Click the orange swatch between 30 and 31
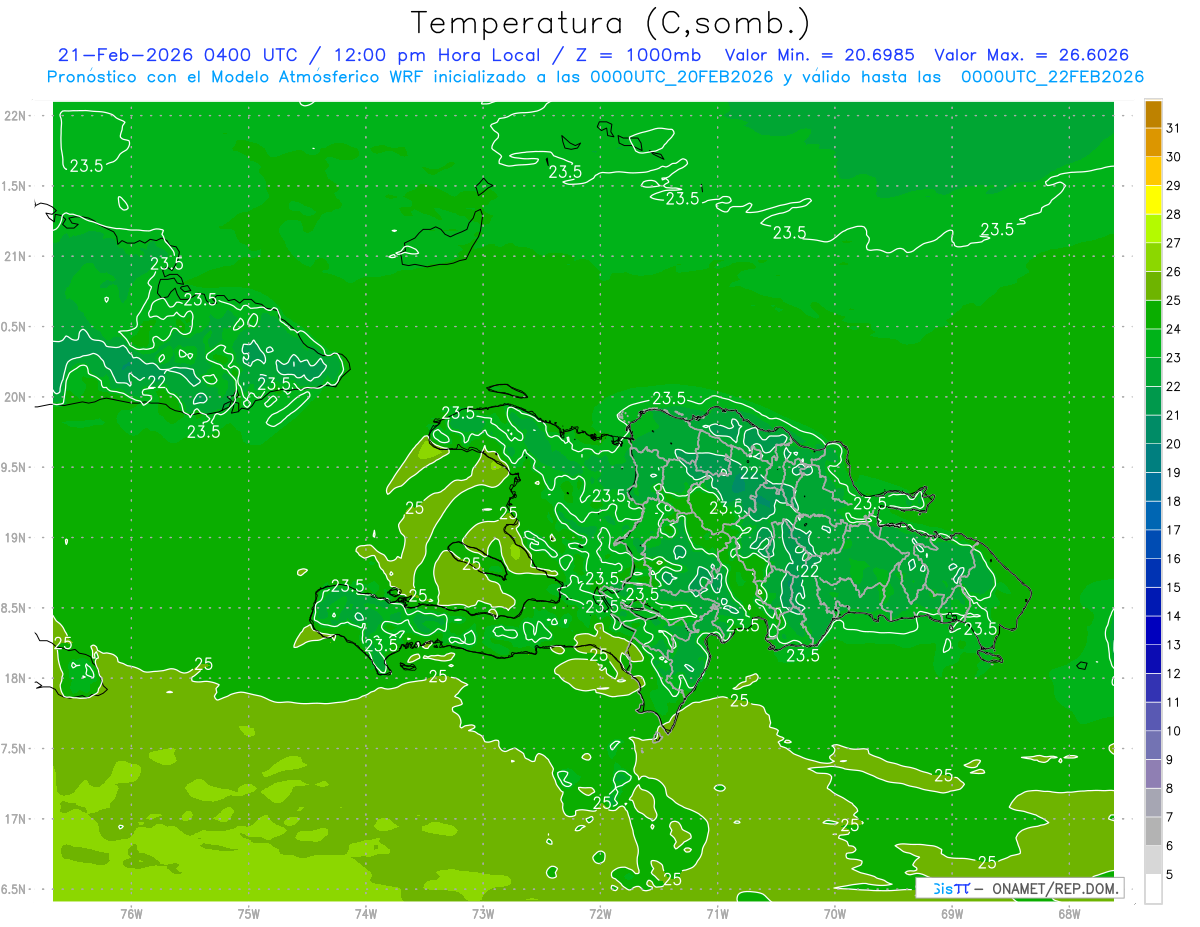 1153,143
